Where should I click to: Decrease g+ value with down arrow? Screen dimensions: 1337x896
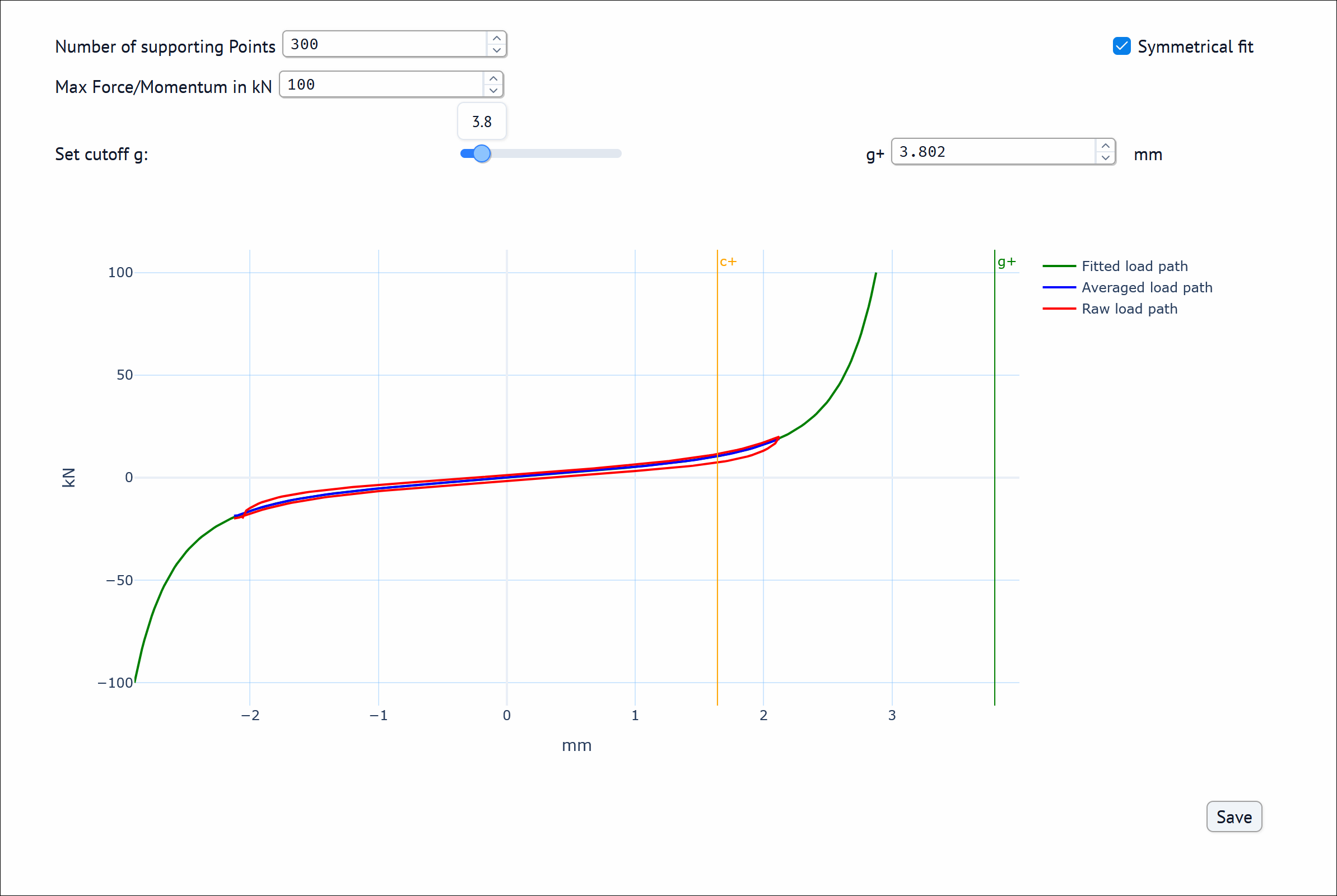(x=1106, y=158)
